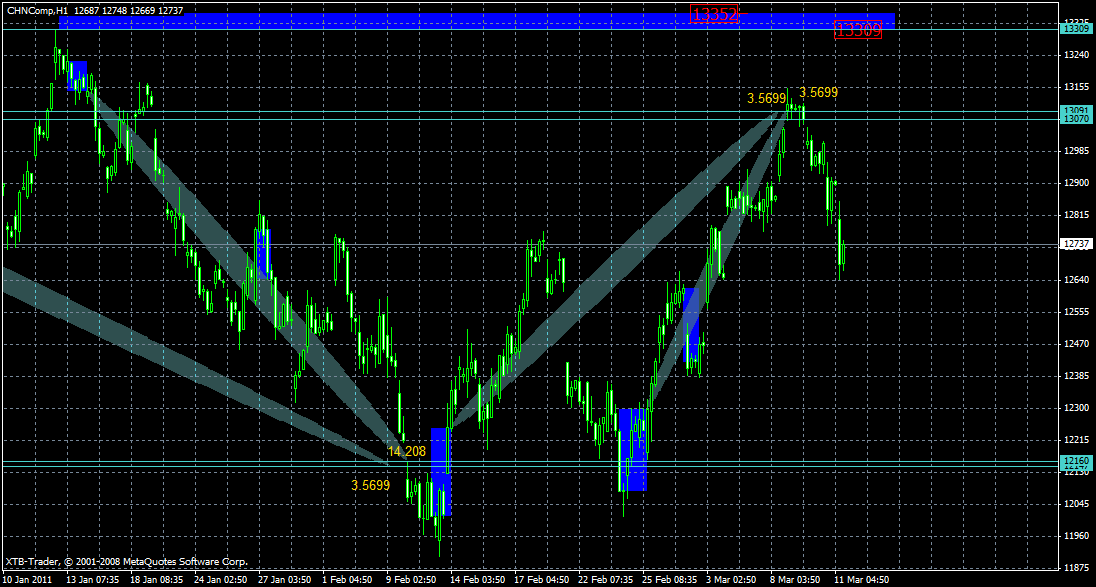1096x587 pixels.
Task: Select the blue rectangle at the 27 Jan candles
Action: [264, 254]
